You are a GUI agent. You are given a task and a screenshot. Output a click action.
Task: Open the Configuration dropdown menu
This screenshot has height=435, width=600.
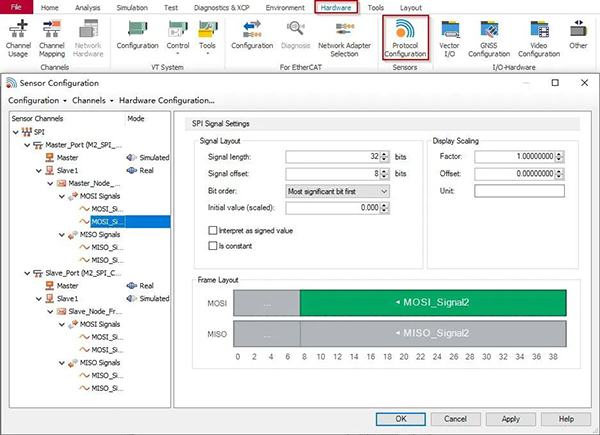pos(37,101)
